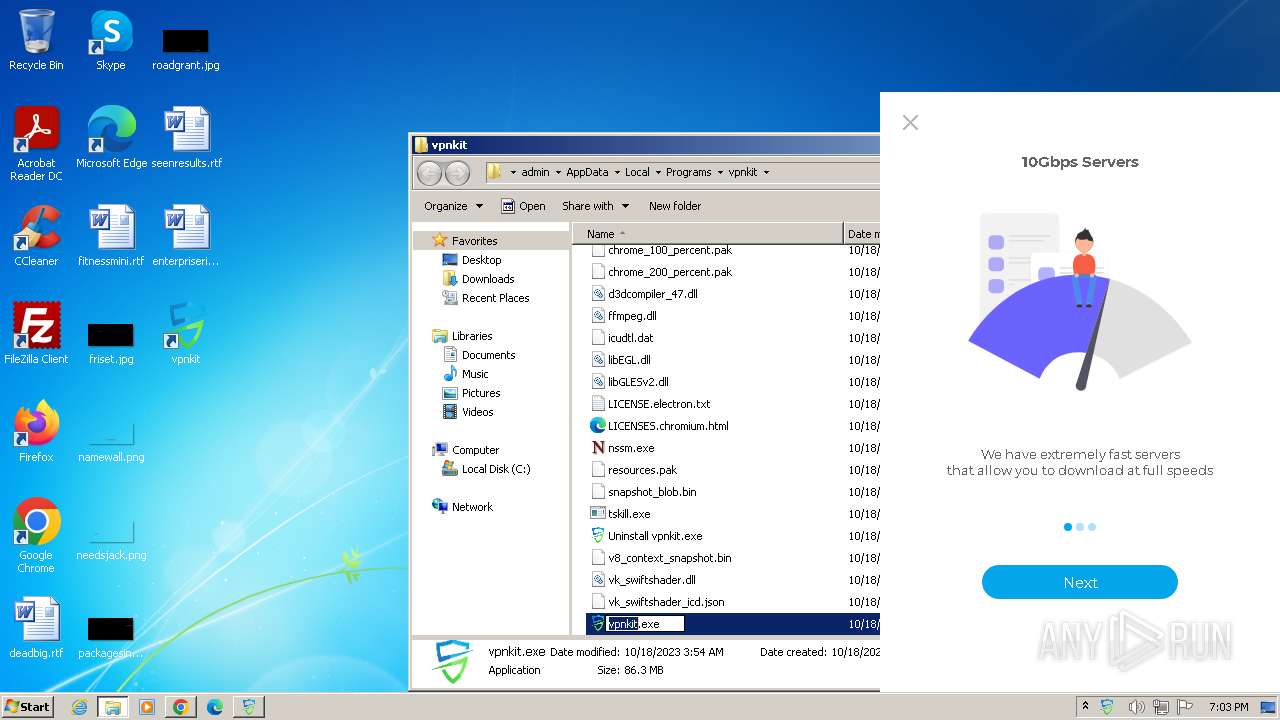The width and height of the screenshot is (1280, 720).
Task: Select fitnessmini.rtf desktop file
Action: point(111,235)
